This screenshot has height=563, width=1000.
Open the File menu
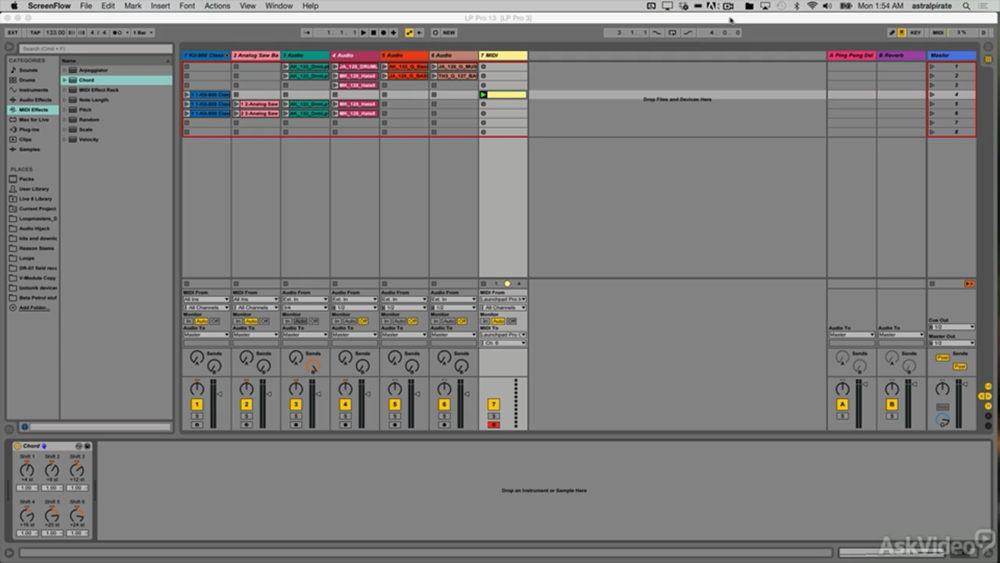tap(85, 6)
